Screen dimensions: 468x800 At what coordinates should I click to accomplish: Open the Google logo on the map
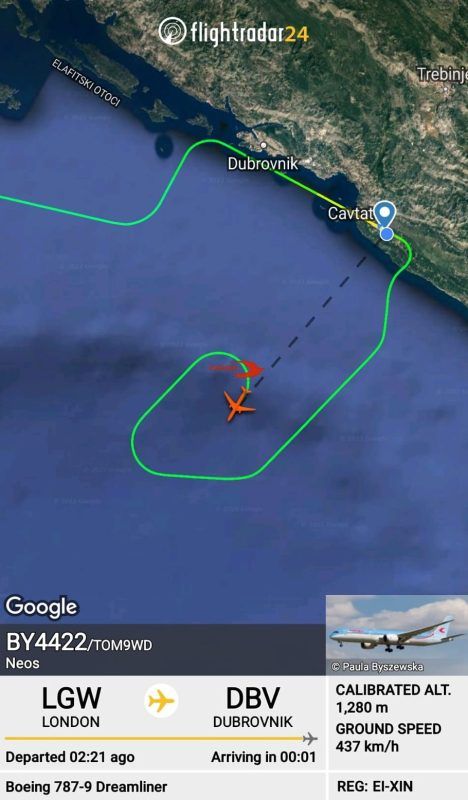coord(41,607)
